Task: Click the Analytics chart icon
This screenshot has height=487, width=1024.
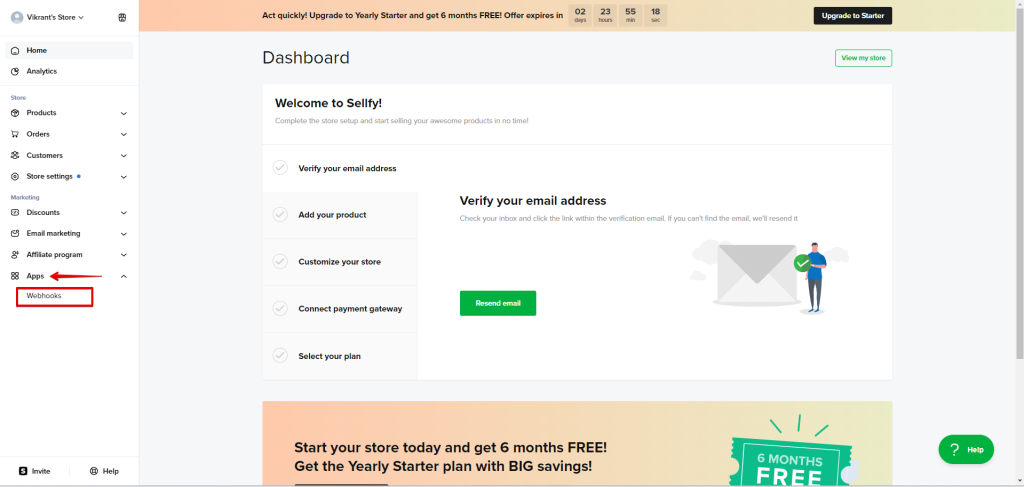Action: coord(15,71)
